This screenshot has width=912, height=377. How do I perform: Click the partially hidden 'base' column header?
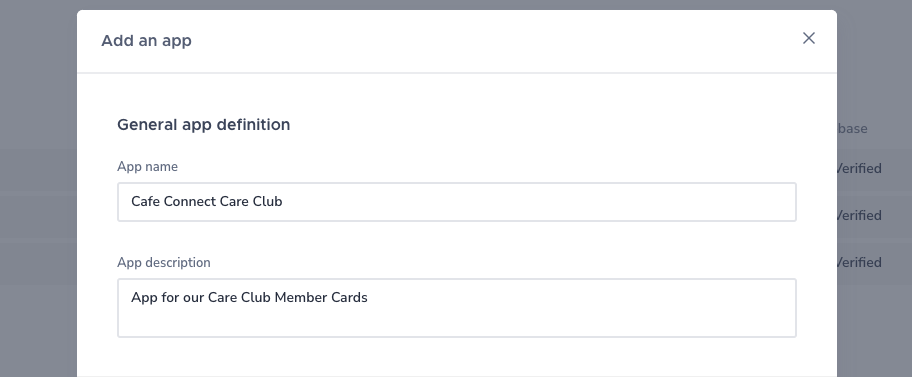(853, 129)
